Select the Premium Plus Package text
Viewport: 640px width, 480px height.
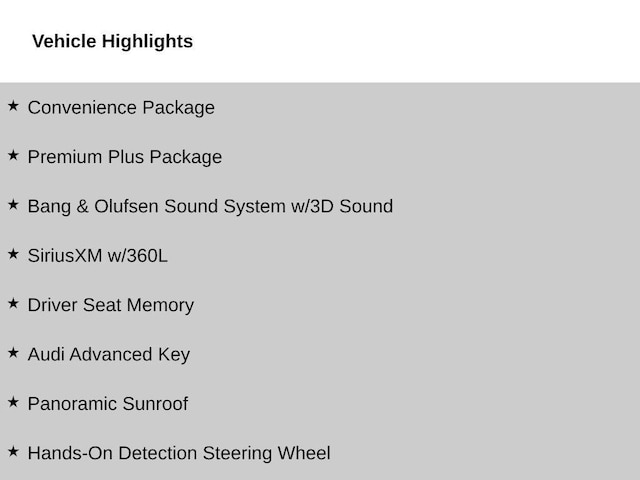[x=125, y=157]
